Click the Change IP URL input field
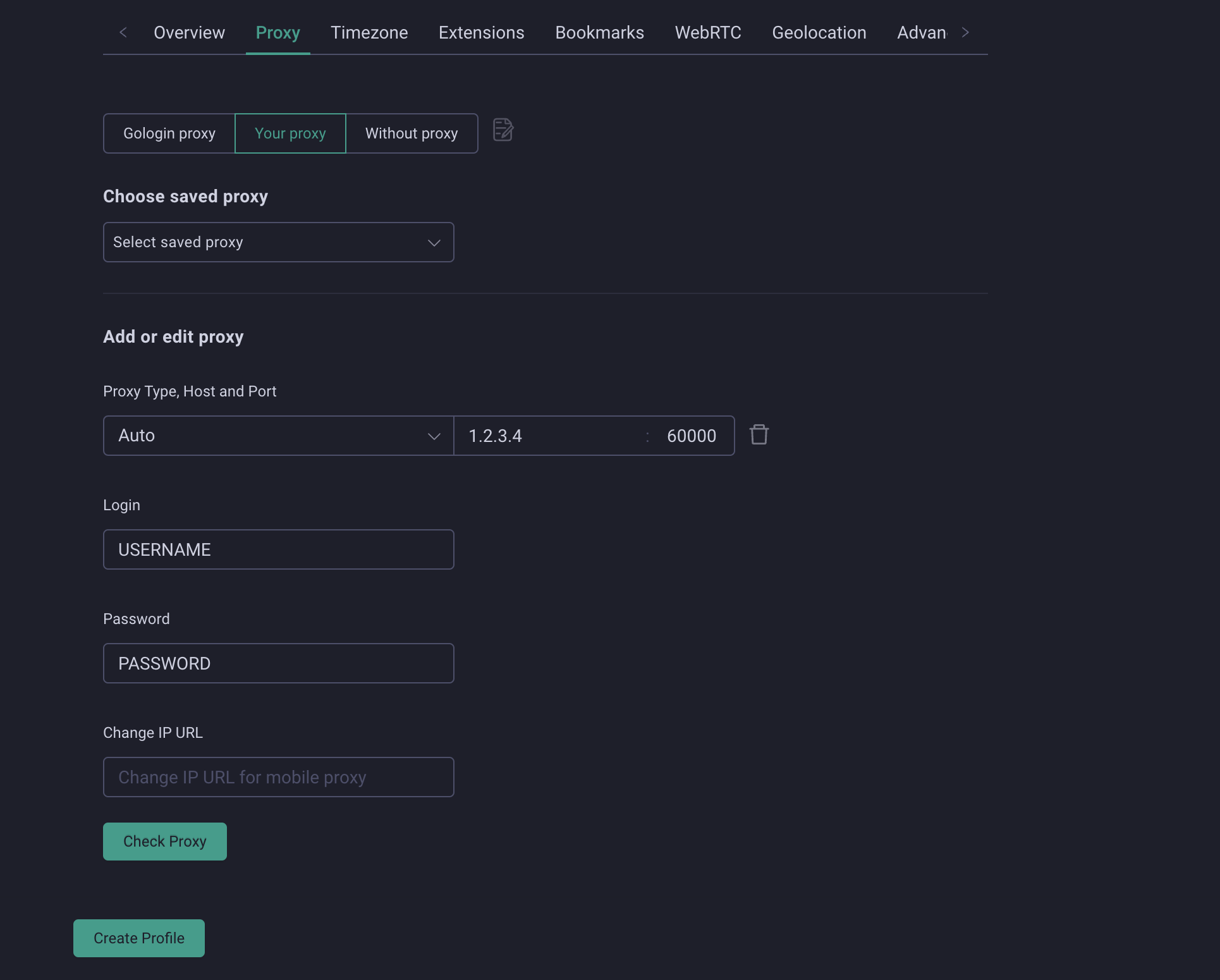This screenshot has height=980, width=1220. click(278, 777)
